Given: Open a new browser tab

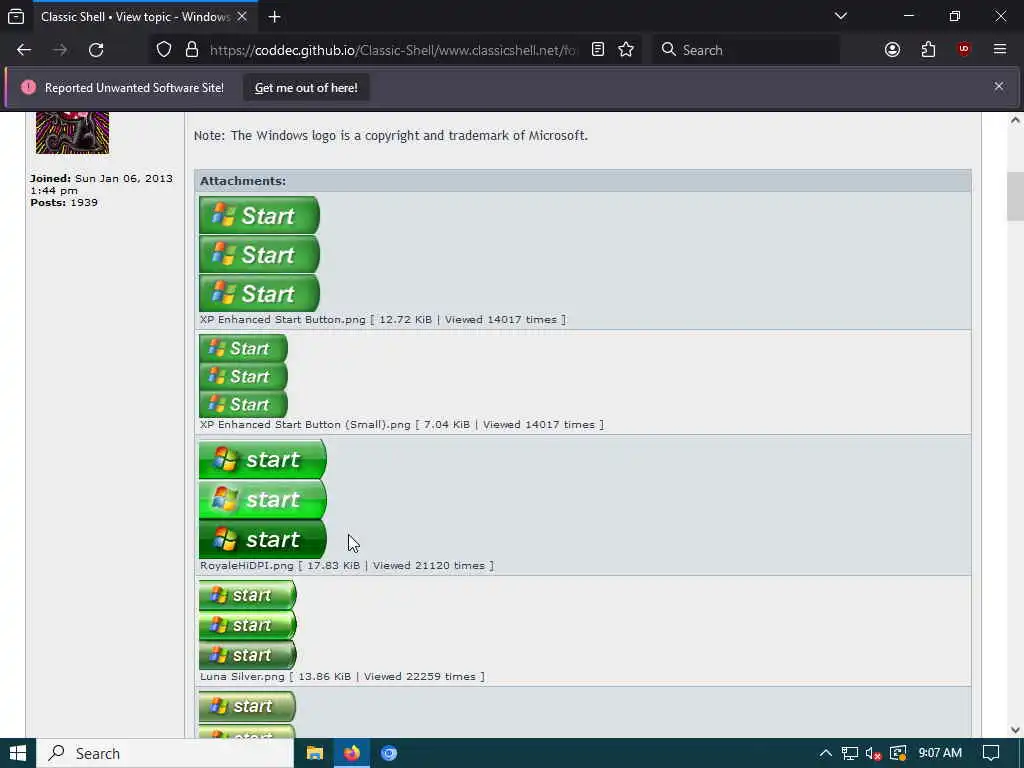Looking at the screenshot, I should 274,17.
